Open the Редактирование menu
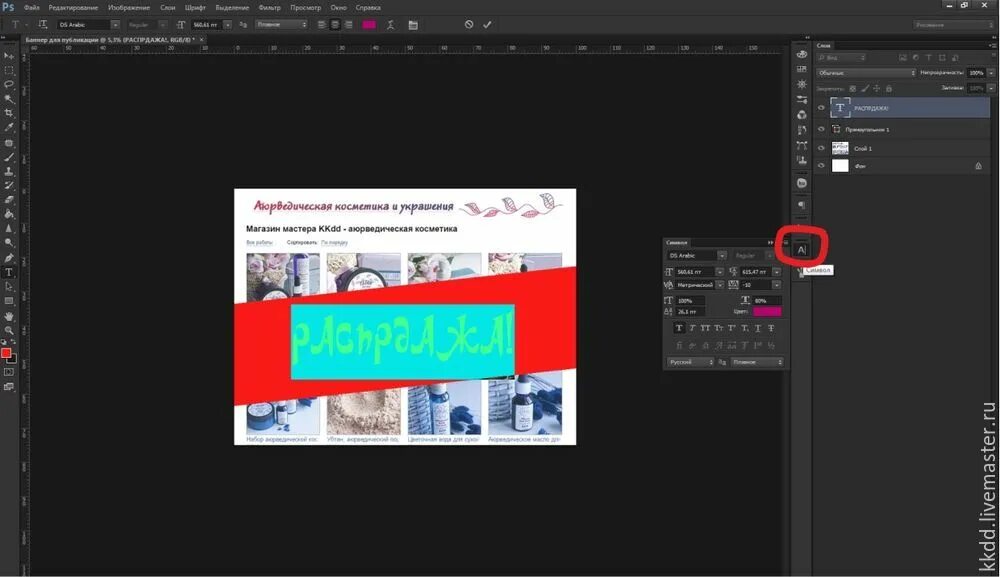The image size is (1000, 577). pos(73,8)
